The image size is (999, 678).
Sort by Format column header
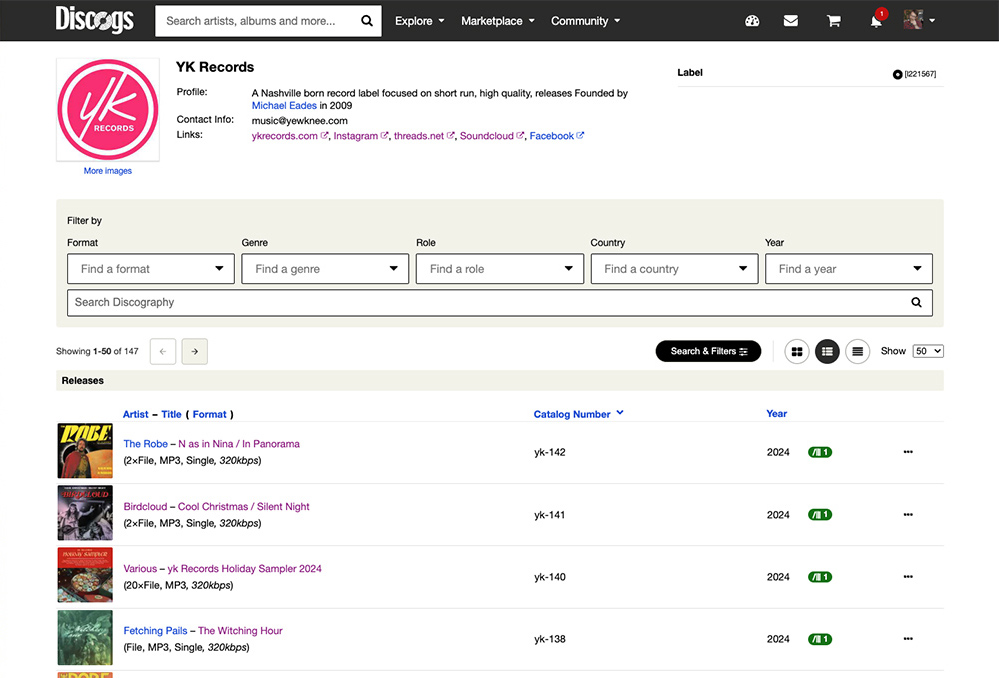(210, 414)
